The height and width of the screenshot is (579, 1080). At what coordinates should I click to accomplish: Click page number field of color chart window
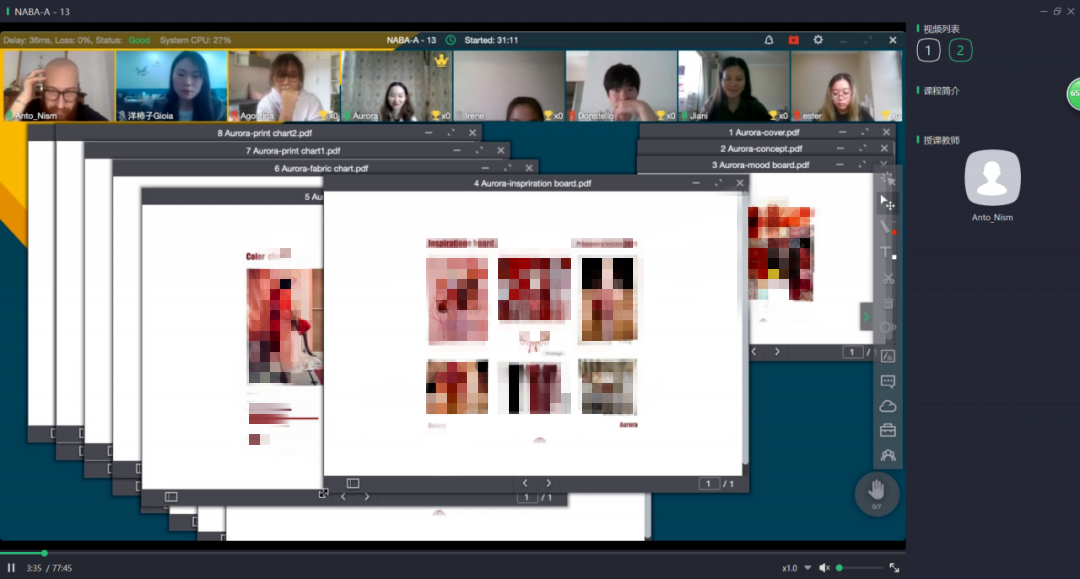[x=527, y=497]
